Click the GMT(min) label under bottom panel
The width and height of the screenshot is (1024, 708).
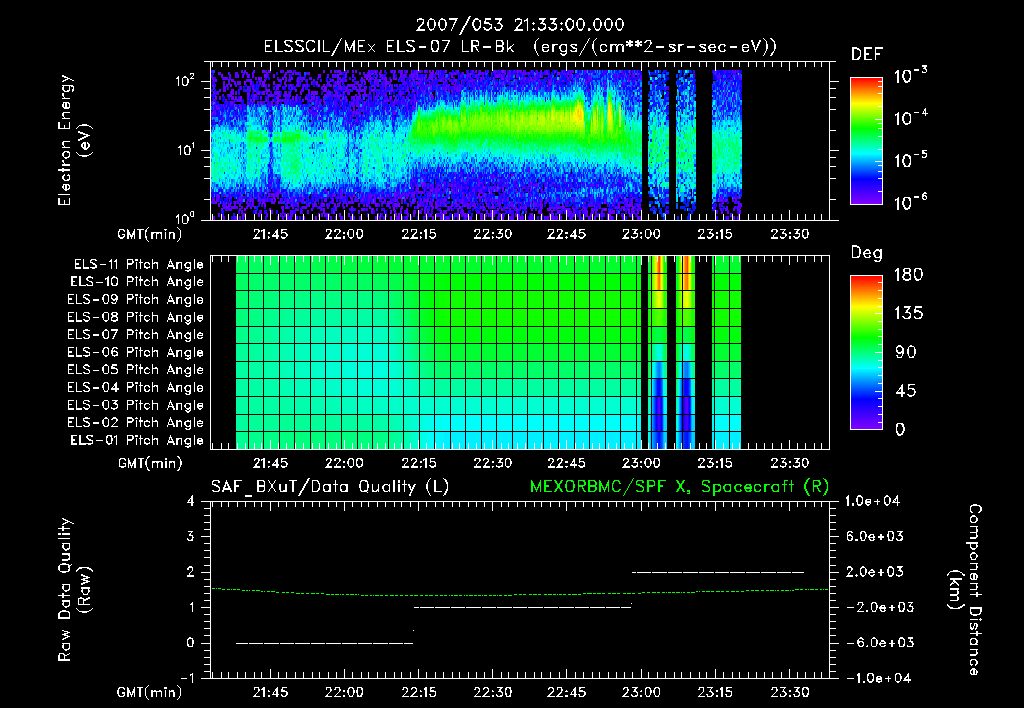coord(150,692)
